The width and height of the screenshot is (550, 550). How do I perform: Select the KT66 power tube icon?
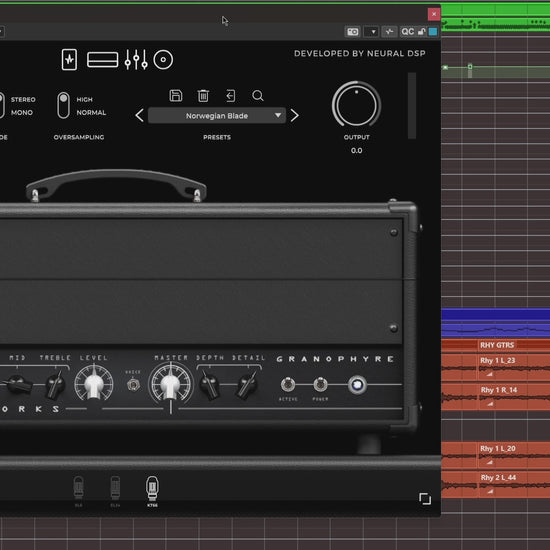click(152, 490)
